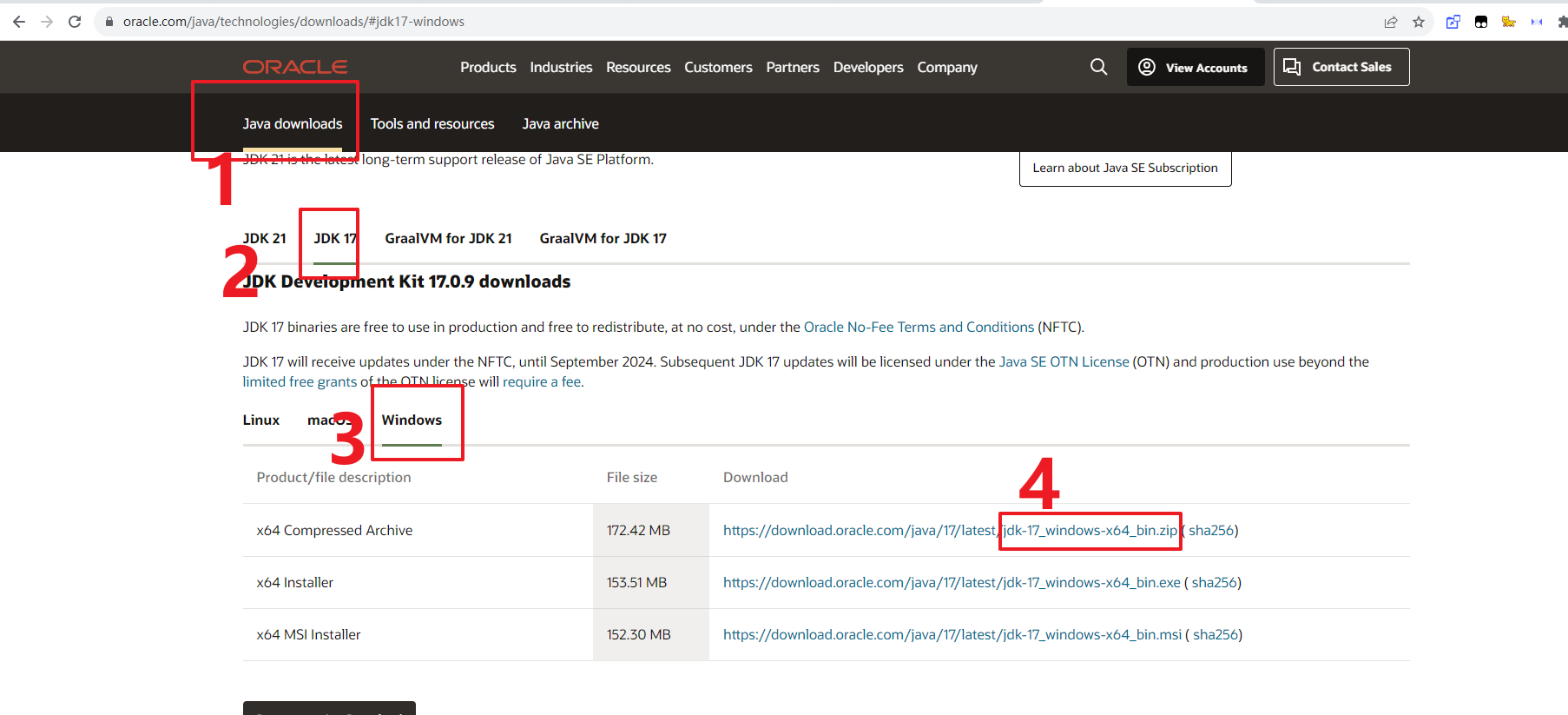Select the Windows platform tab
The height and width of the screenshot is (715, 1568).
tap(412, 420)
